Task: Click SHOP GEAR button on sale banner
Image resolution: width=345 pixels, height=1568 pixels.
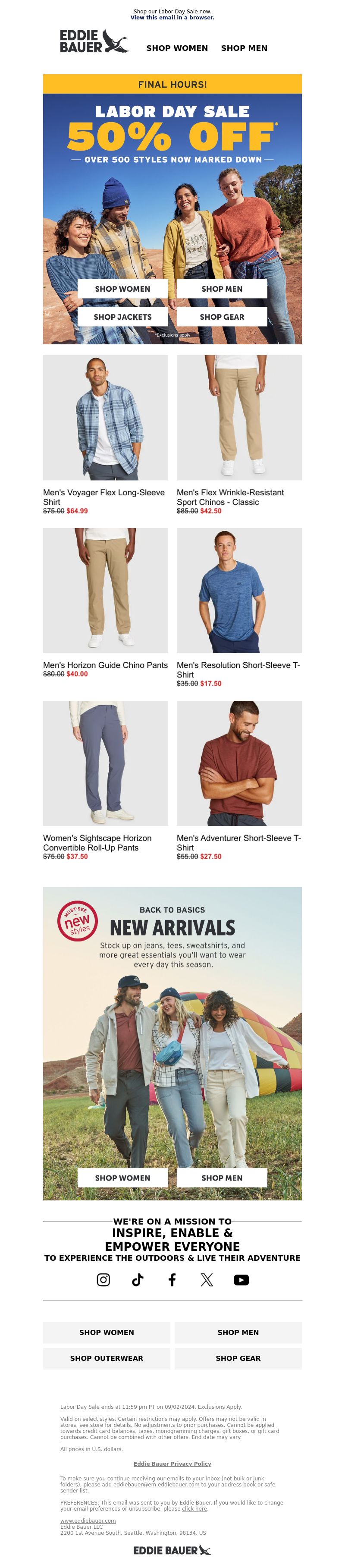Action: tap(222, 317)
